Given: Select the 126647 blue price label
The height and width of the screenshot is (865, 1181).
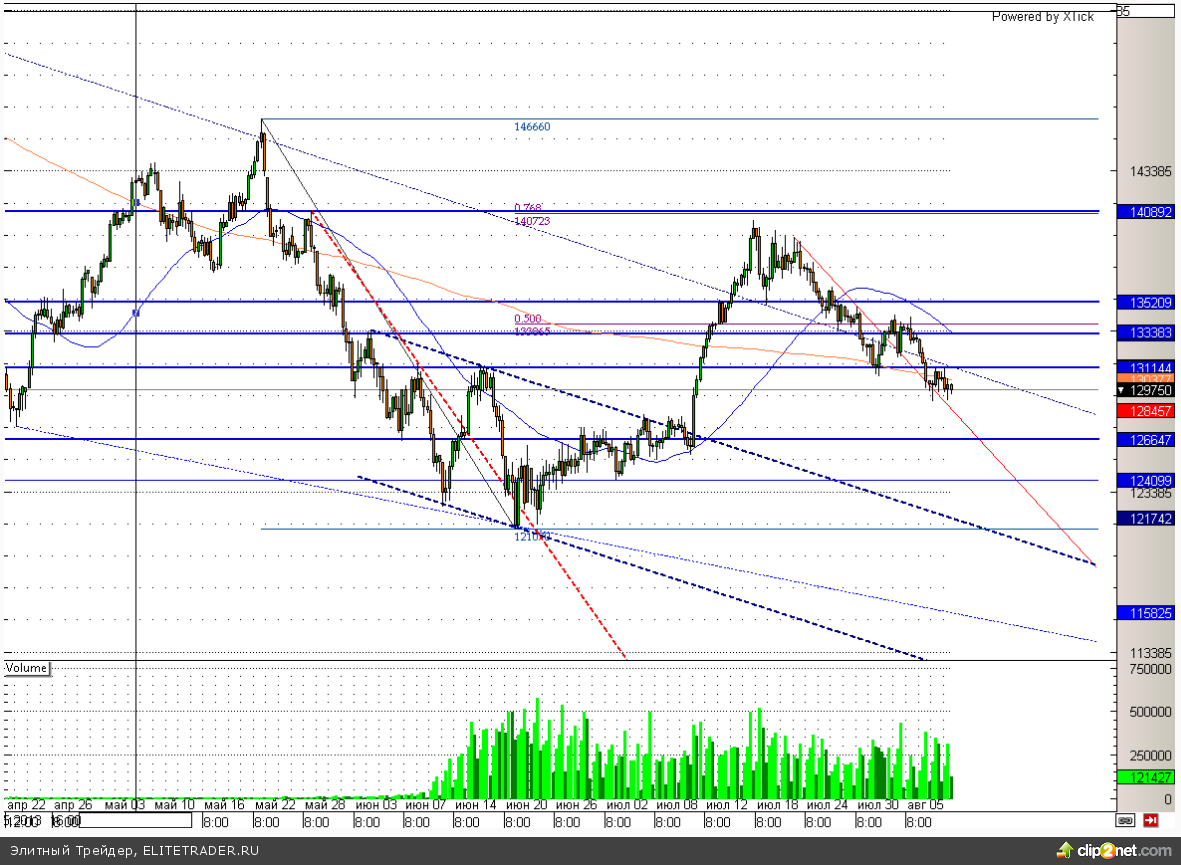Looking at the screenshot, I should pyautogui.click(x=1145, y=439).
